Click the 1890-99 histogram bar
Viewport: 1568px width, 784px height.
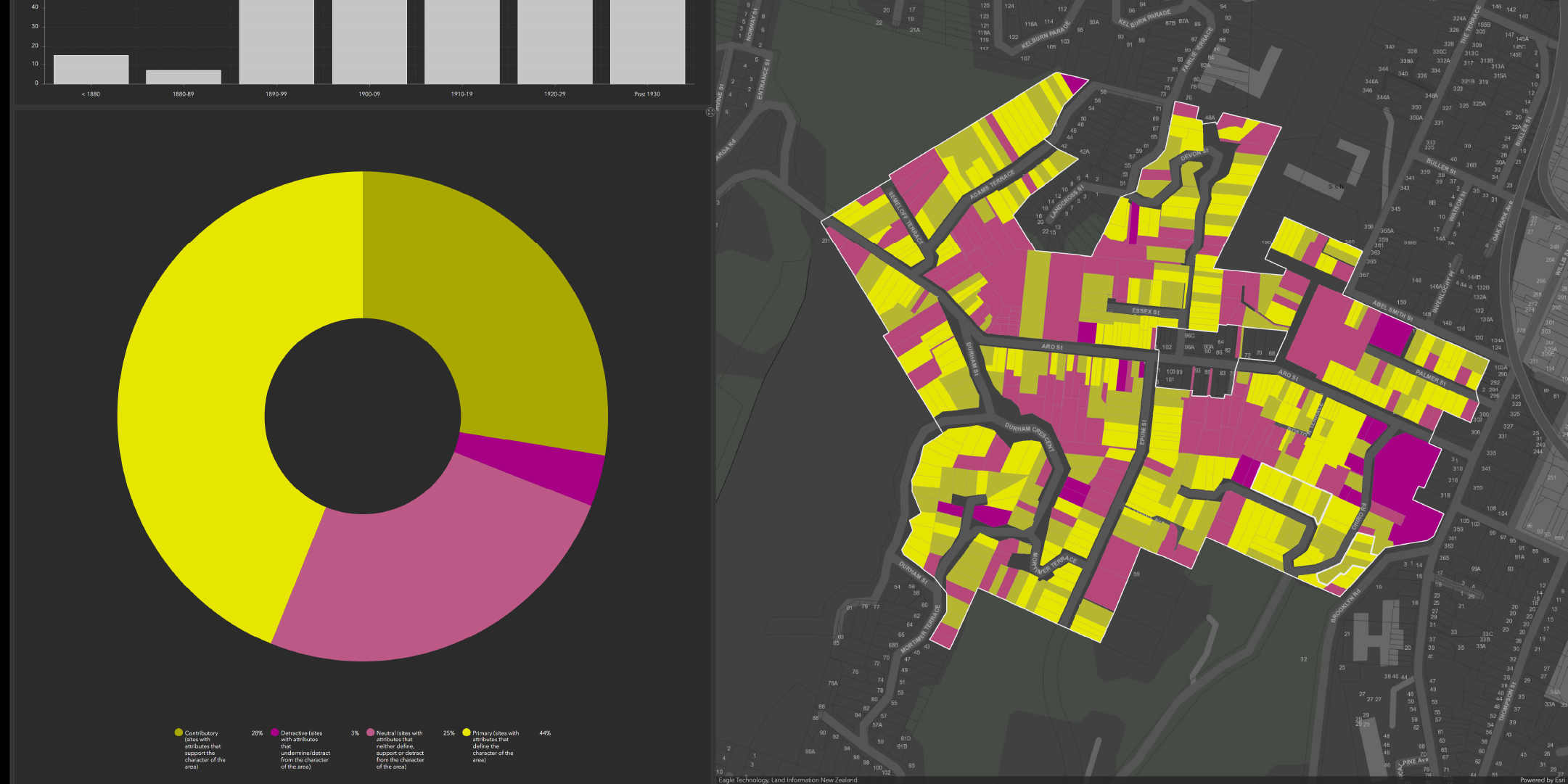pyautogui.click(x=276, y=42)
